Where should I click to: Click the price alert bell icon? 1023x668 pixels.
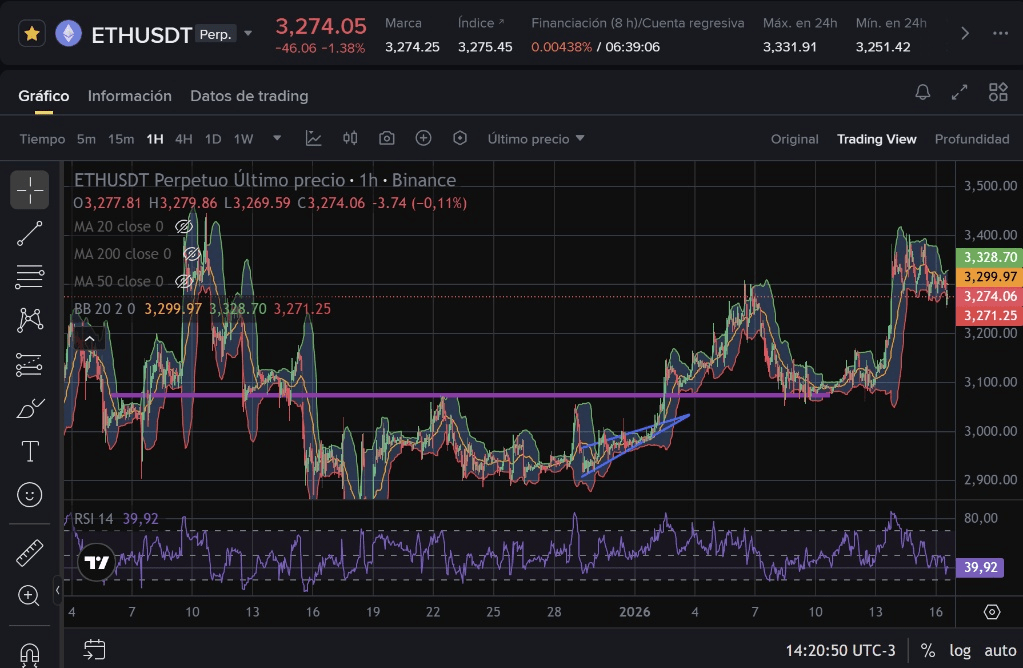click(x=923, y=93)
